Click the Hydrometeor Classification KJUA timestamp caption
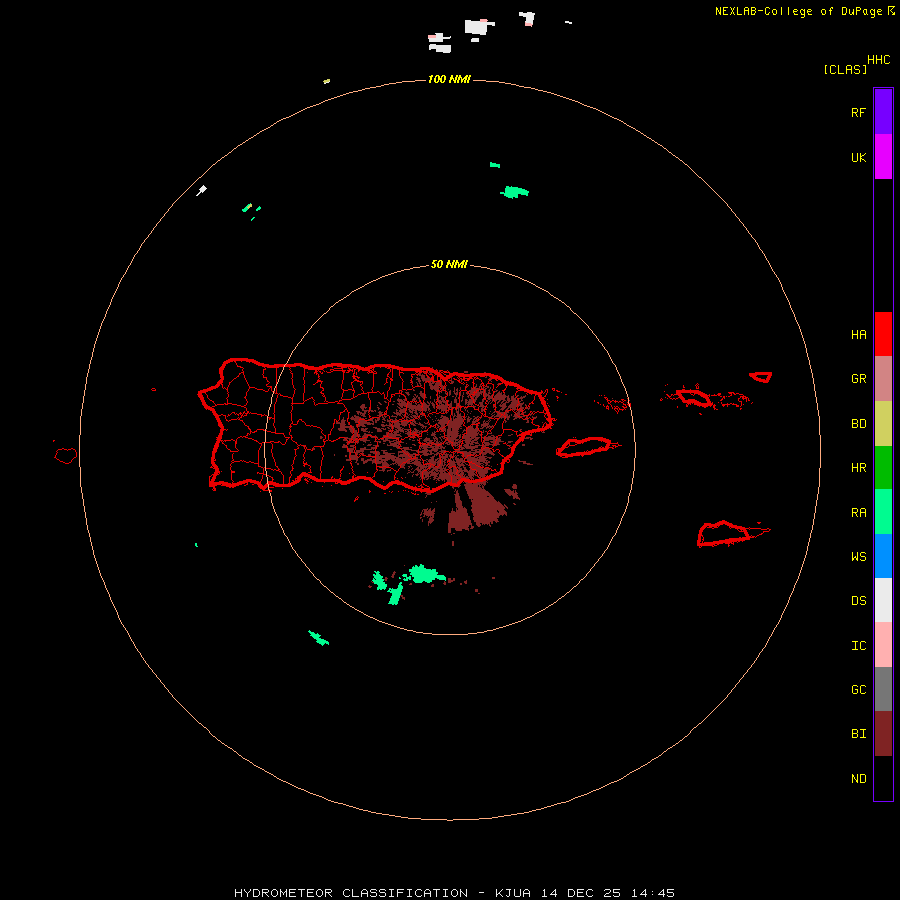The height and width of the screenshot is (900, 900). coord(454,893)
